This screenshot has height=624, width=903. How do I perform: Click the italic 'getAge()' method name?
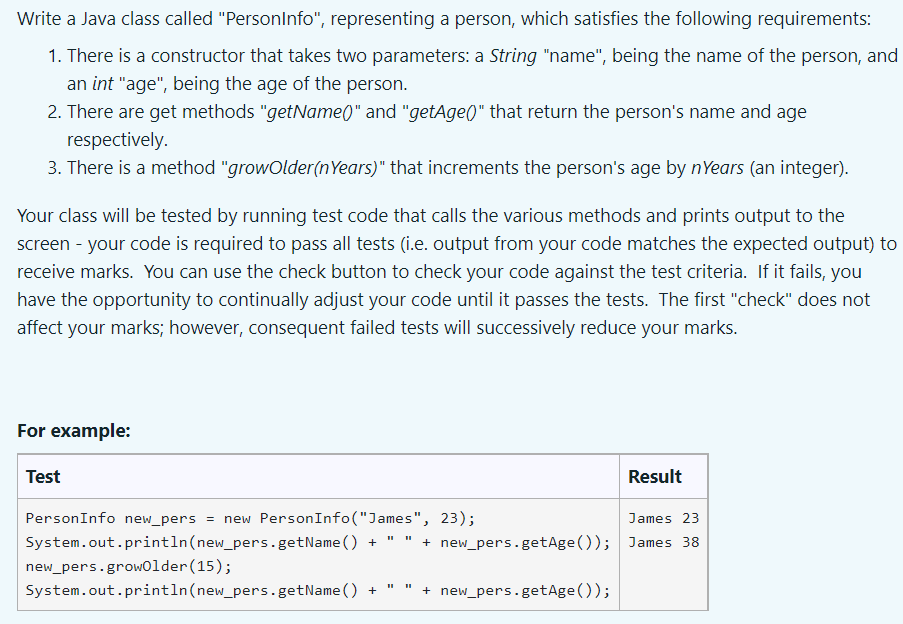443,112
